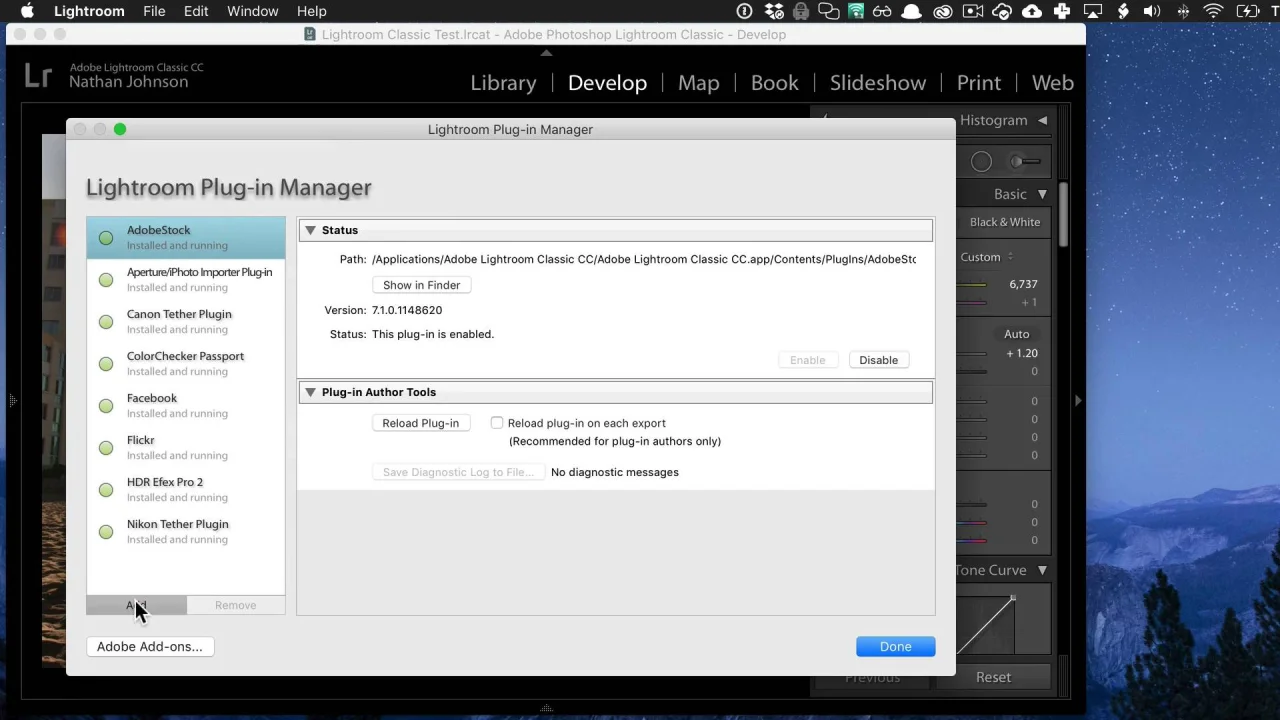Click the Done button

[x=895, y=646]
